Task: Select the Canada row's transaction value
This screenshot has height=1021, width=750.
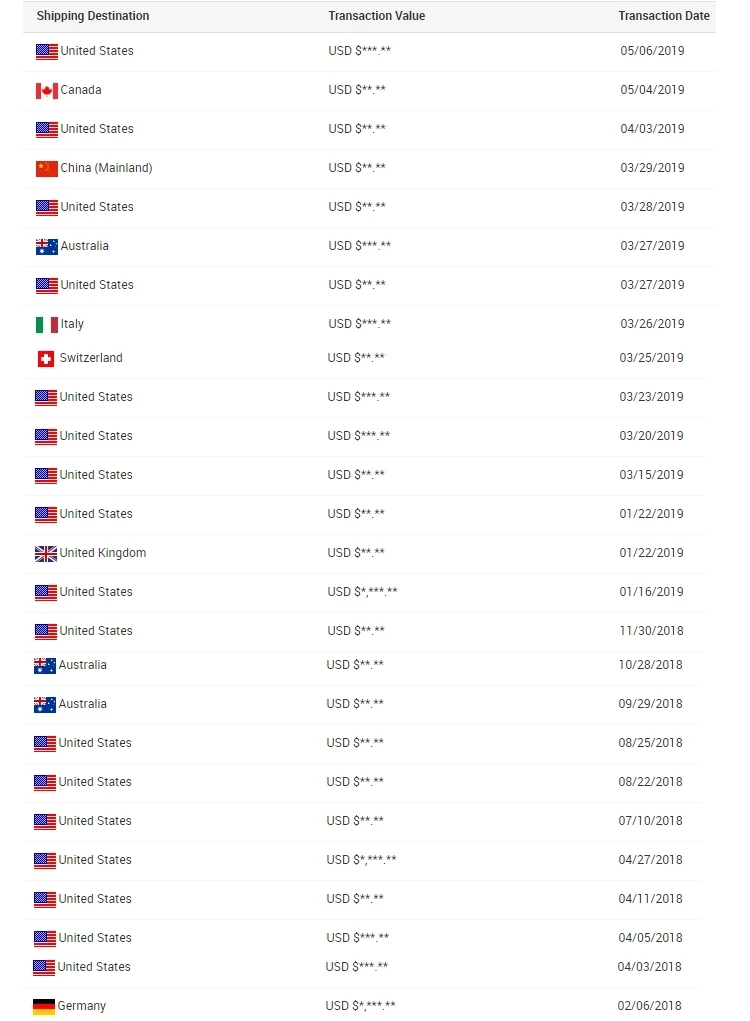Action: point(357,90)
